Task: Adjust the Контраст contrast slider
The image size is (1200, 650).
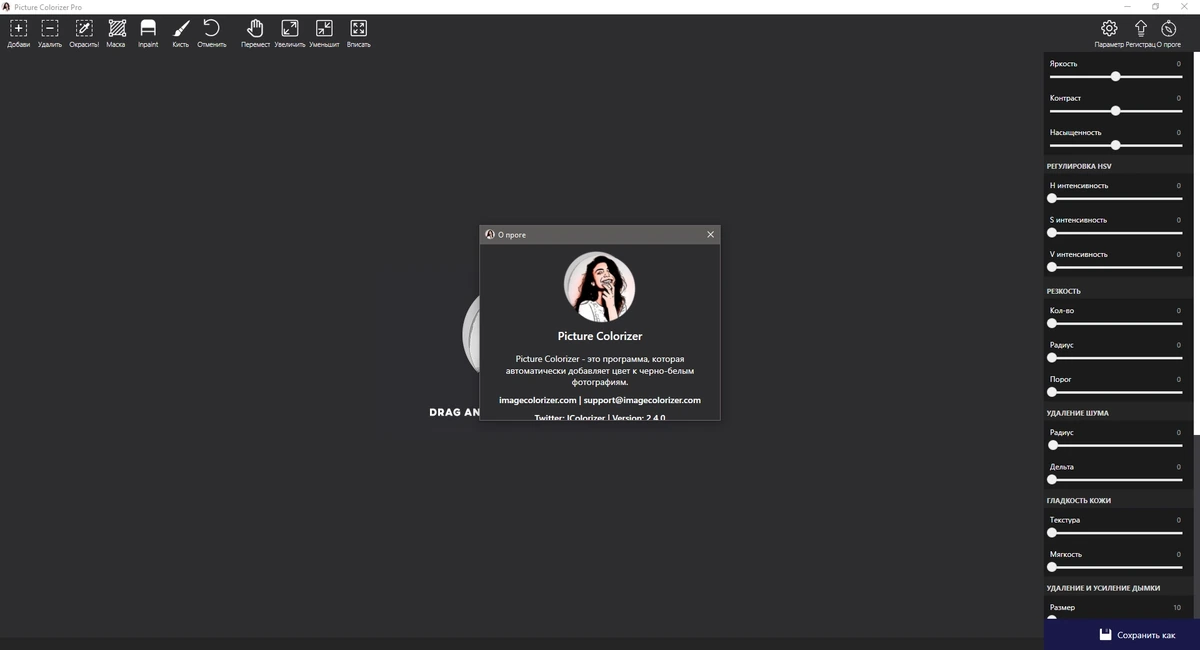Action: [1115, 111]
